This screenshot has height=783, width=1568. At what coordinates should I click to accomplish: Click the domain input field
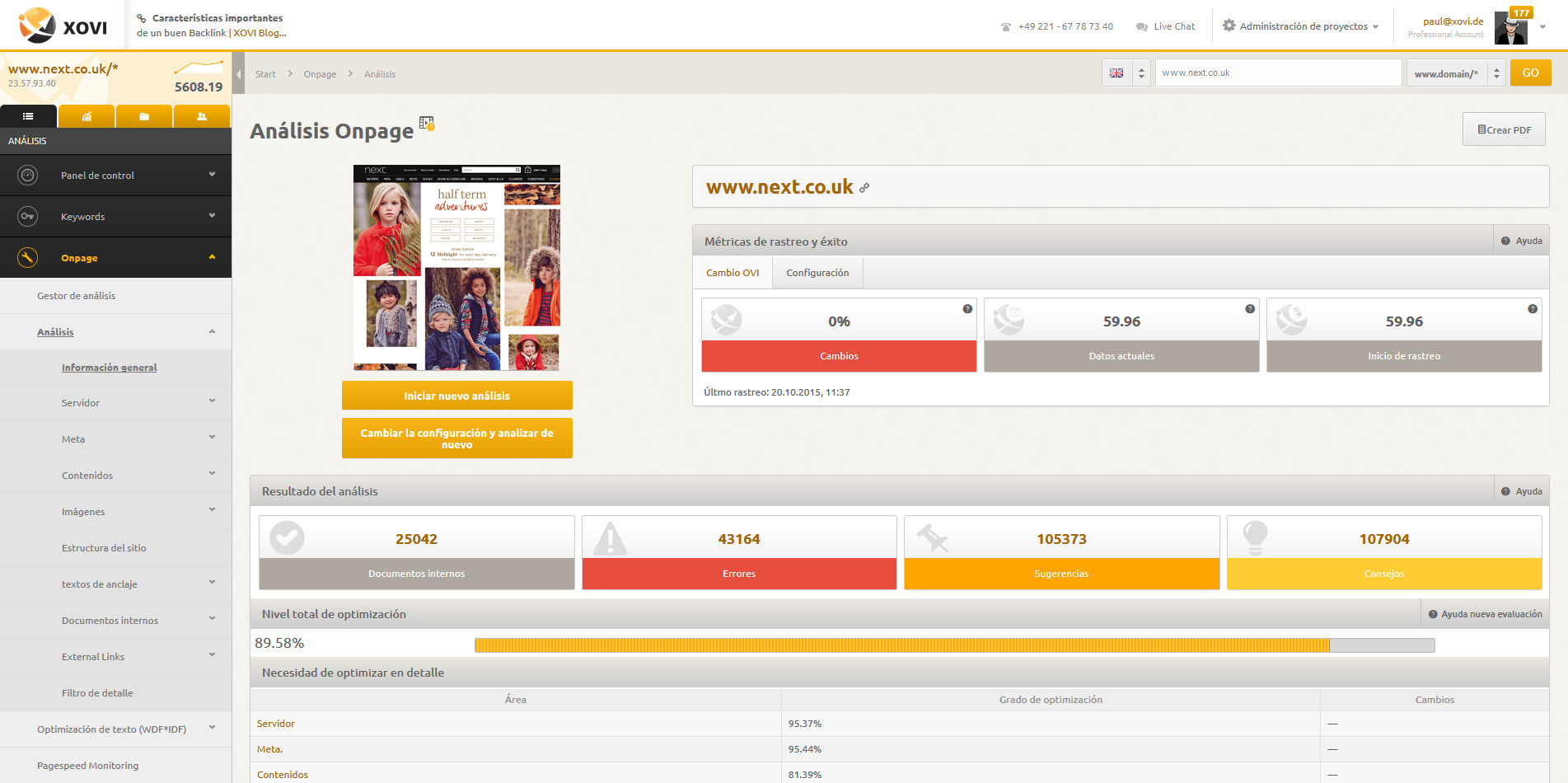coord(1277,73)
